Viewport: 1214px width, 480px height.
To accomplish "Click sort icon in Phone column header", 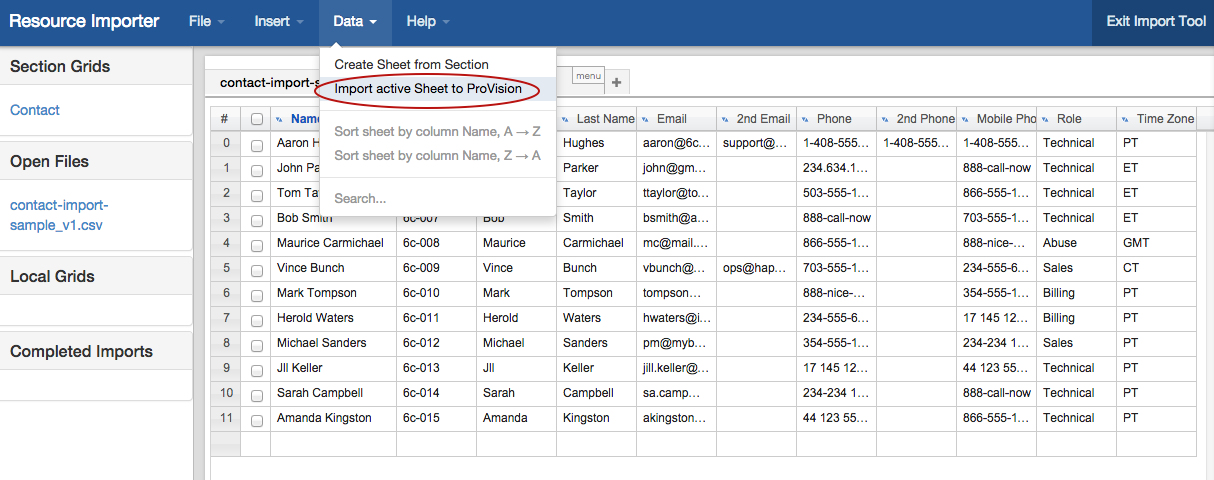I will pyautogui.click(x=806, y=119).
